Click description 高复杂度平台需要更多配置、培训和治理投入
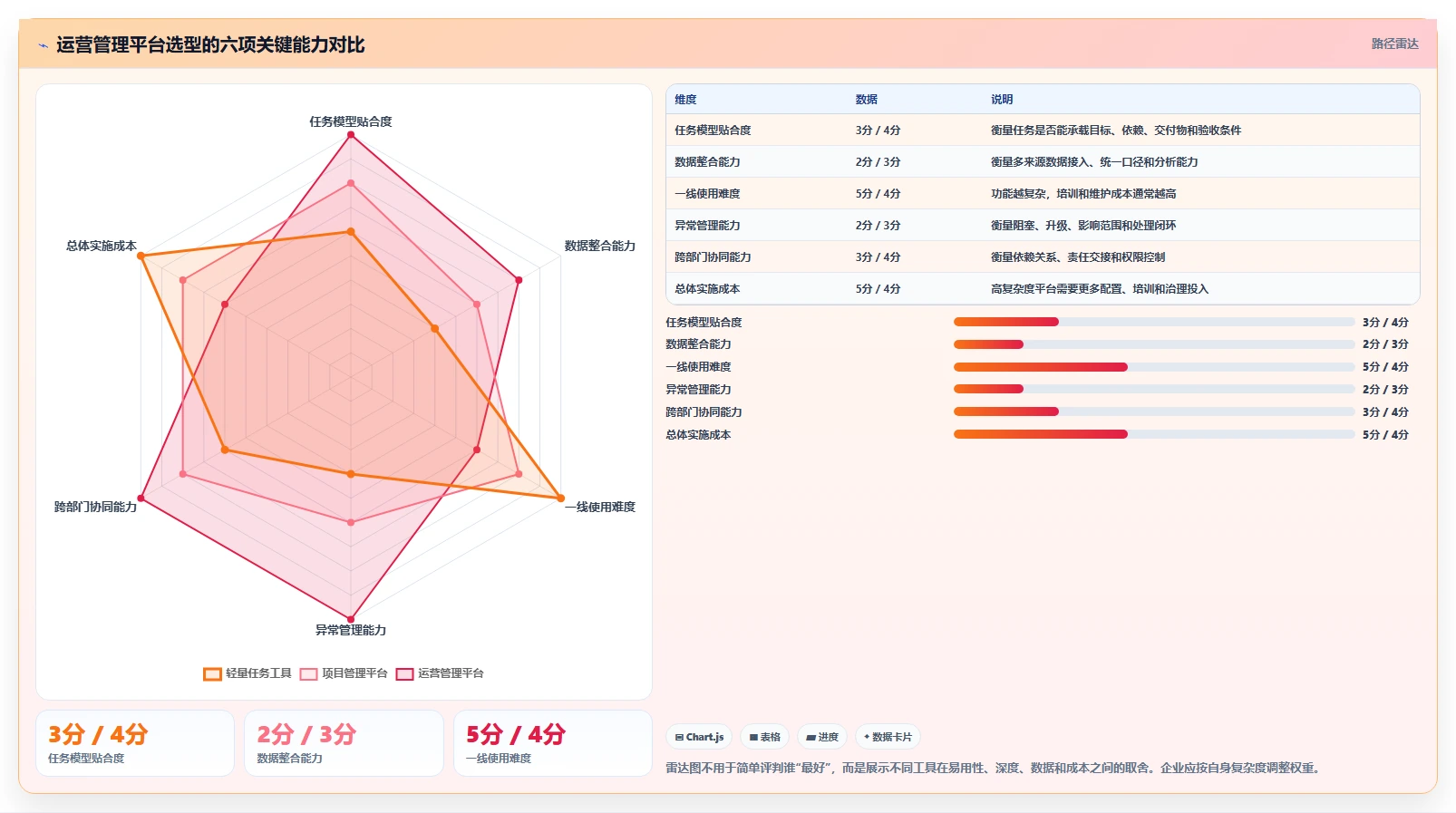This screenshot has width=1456, height=813. (1100, 289)
